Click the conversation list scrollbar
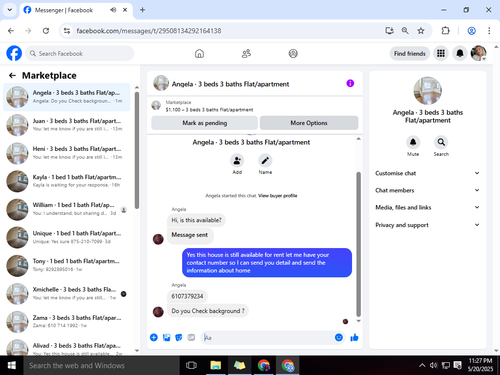This screenshot has width=500, height=375. (x=137, y=150)
